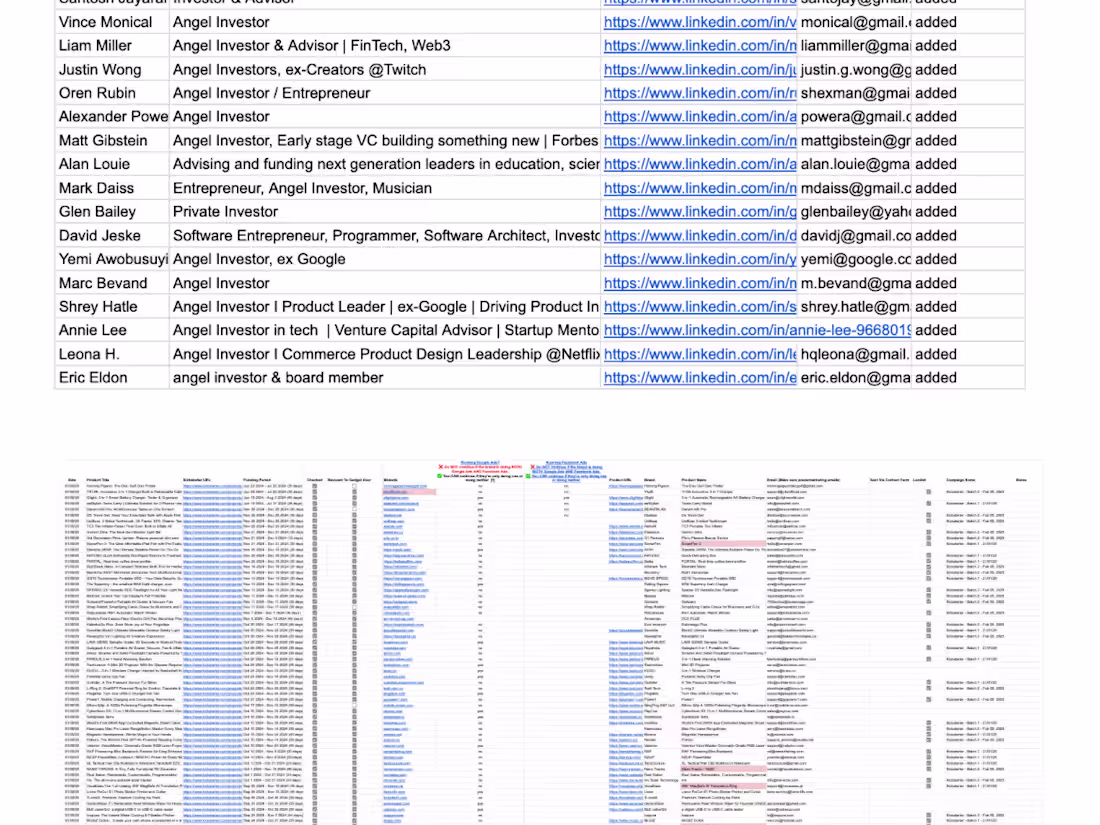Screen dimensions: 1100x825
Task: Follow Shrey Hatle's LinkedIn link
Action: pos(699,307)
